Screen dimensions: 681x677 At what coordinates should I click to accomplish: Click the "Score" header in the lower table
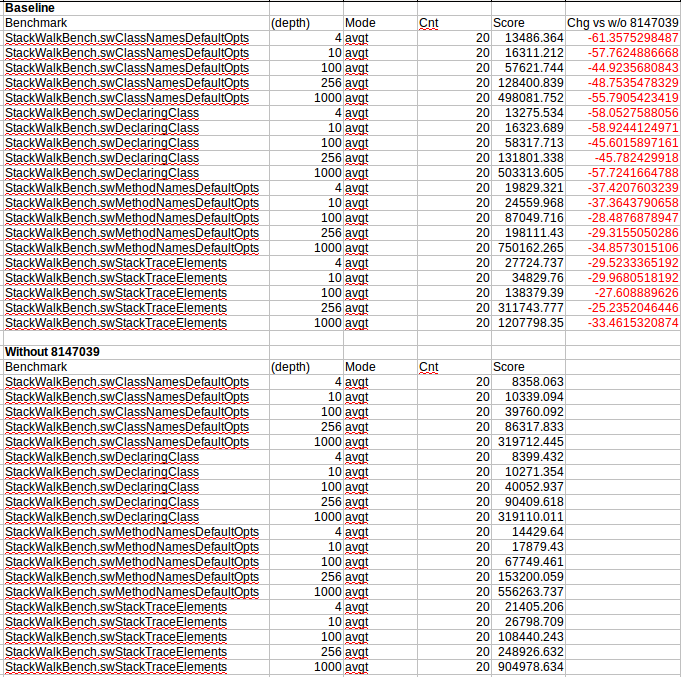pyautogui.click(x=509, y=367)
